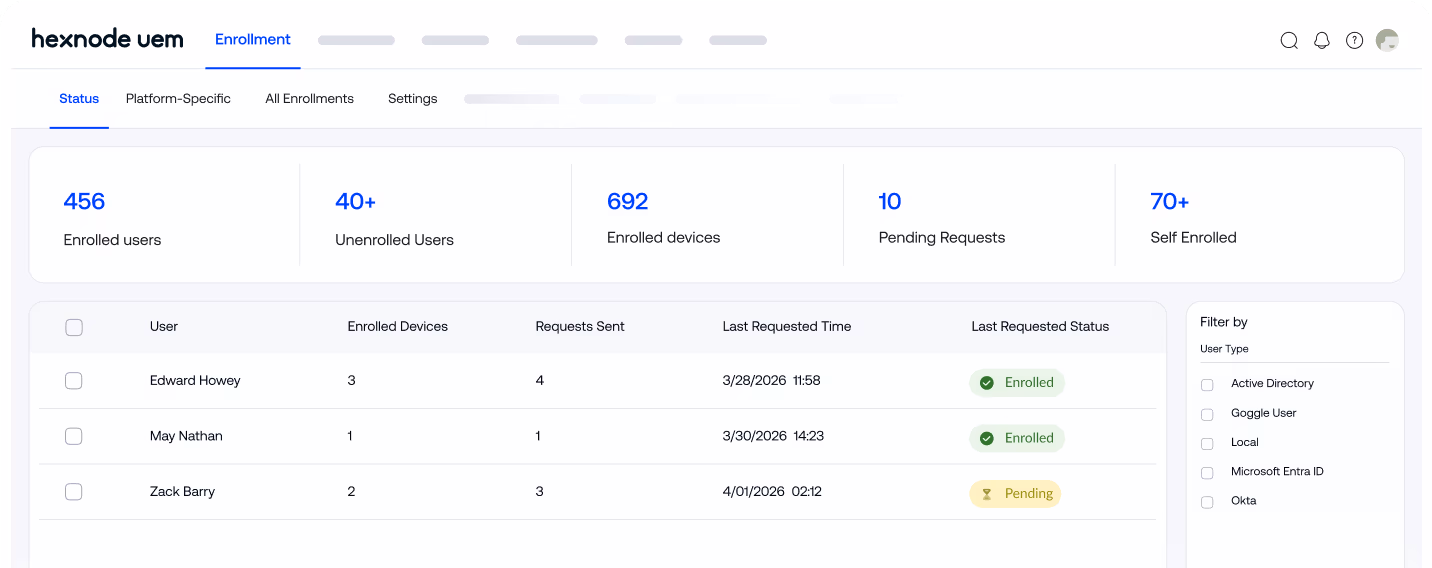Click the Requests Sent column header
Image resolution: width=1432 pixels, height=568 pixels.
coord(580,326)
